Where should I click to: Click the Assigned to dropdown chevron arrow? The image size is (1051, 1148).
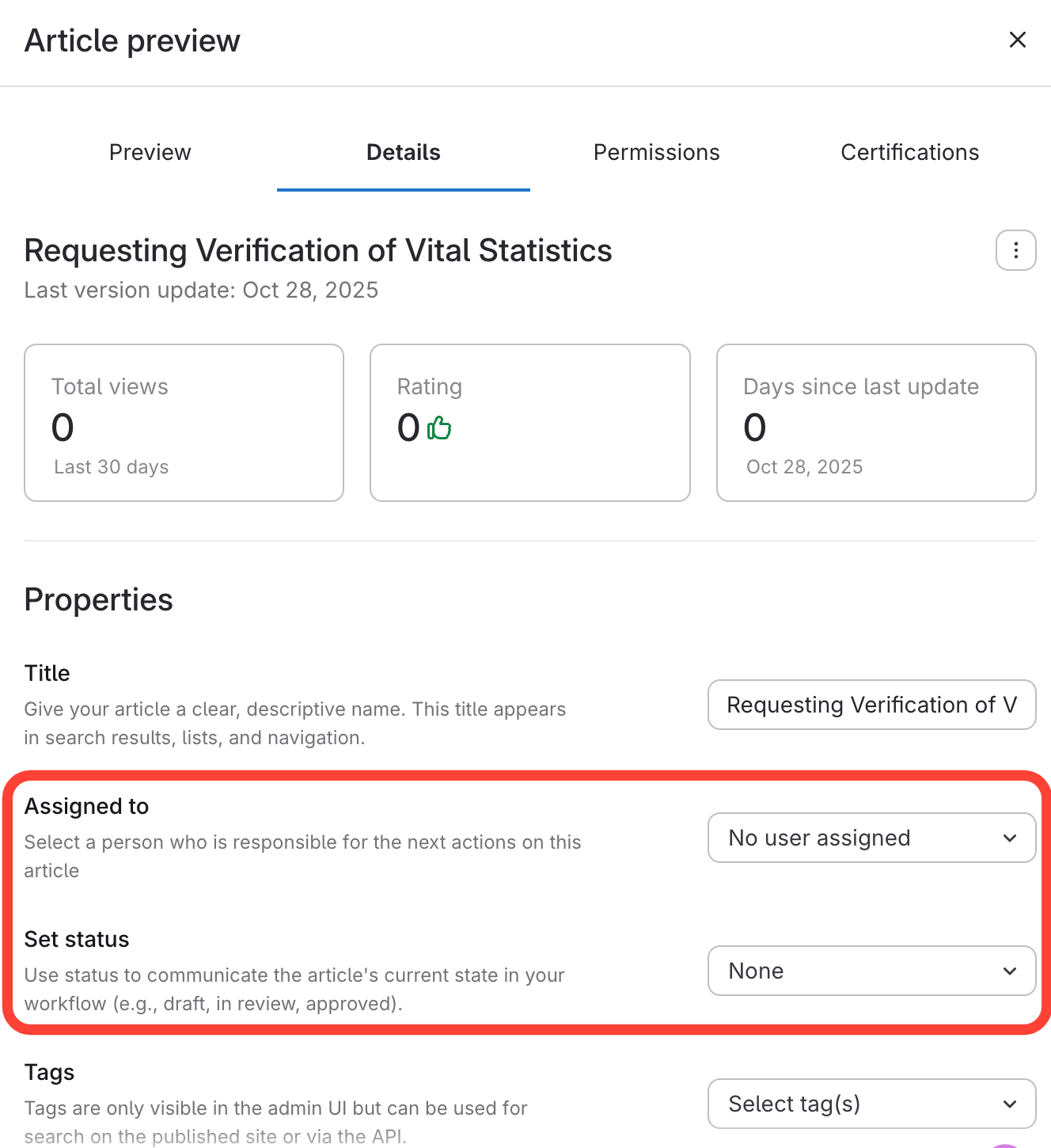pos(1009,838)
